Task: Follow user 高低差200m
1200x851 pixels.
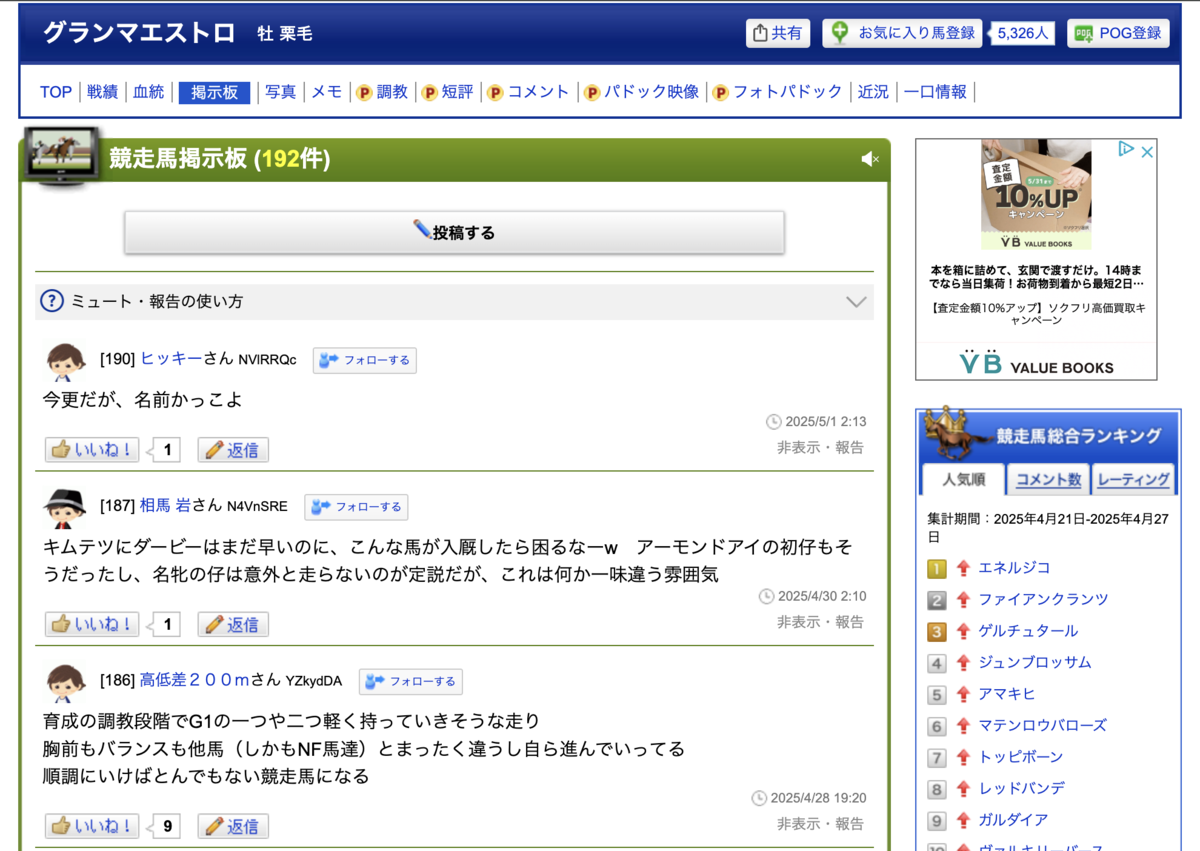Action: pyautogui.click(x=411, y=681)
